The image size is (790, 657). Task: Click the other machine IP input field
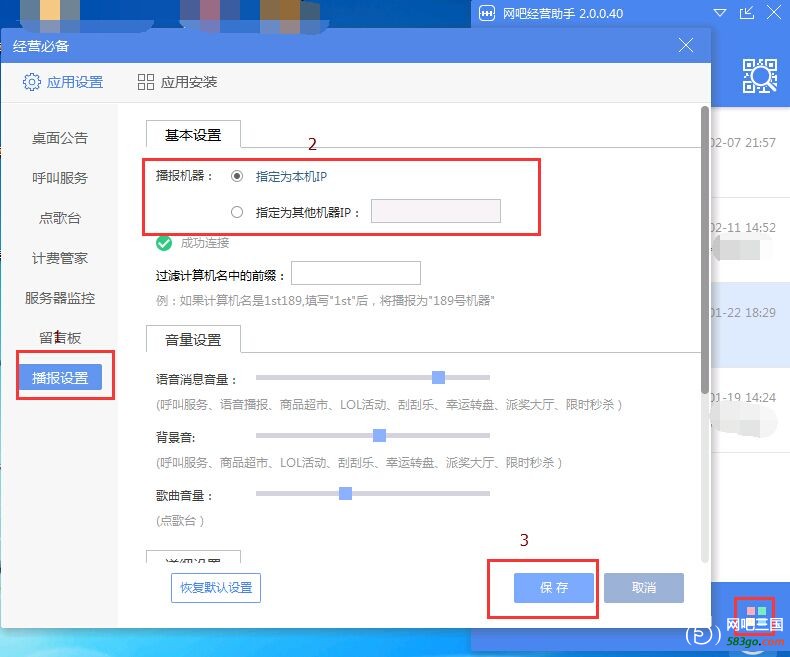point(436,211)
